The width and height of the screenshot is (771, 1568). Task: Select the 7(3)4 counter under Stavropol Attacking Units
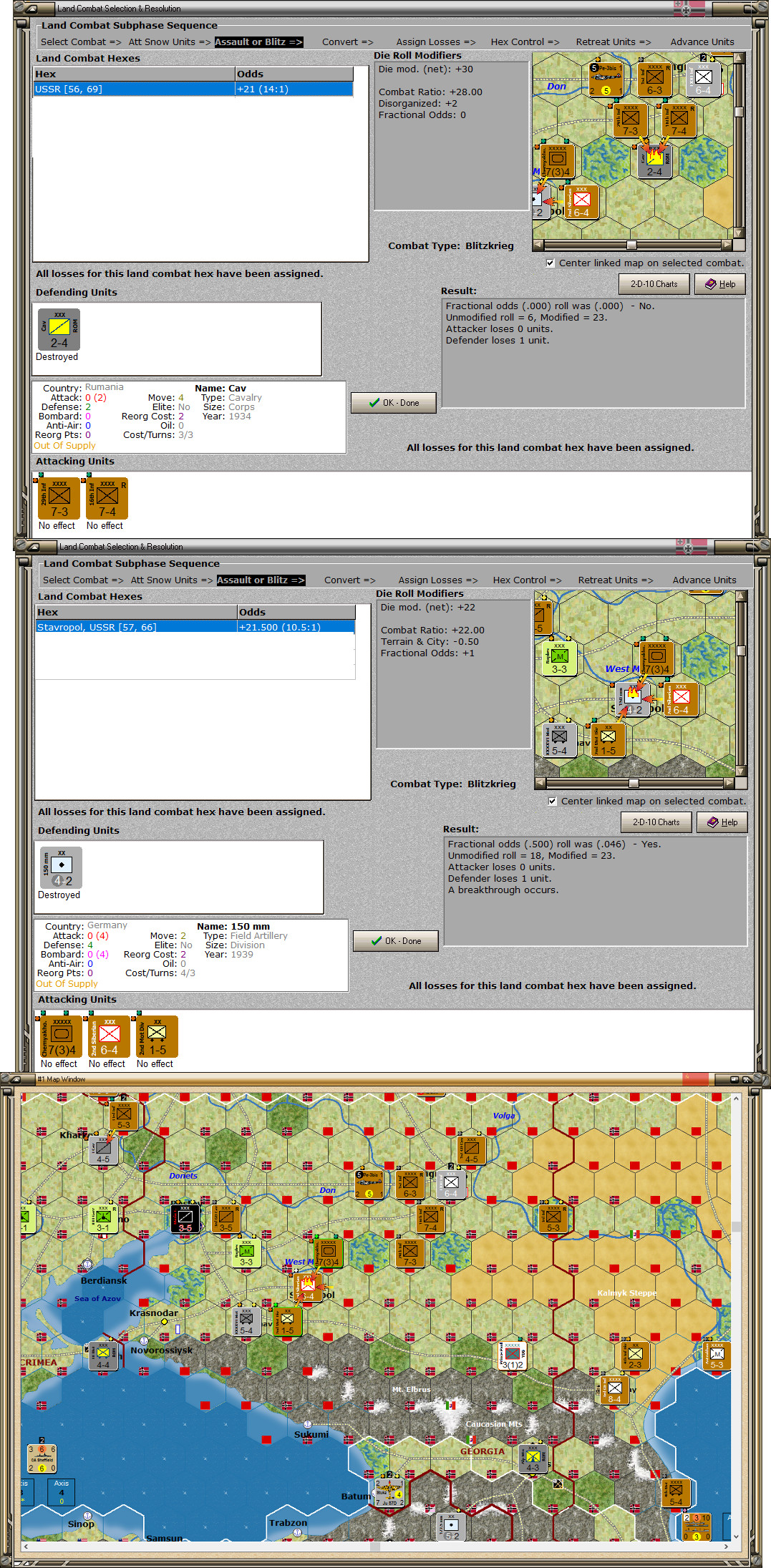(61, 1036)
